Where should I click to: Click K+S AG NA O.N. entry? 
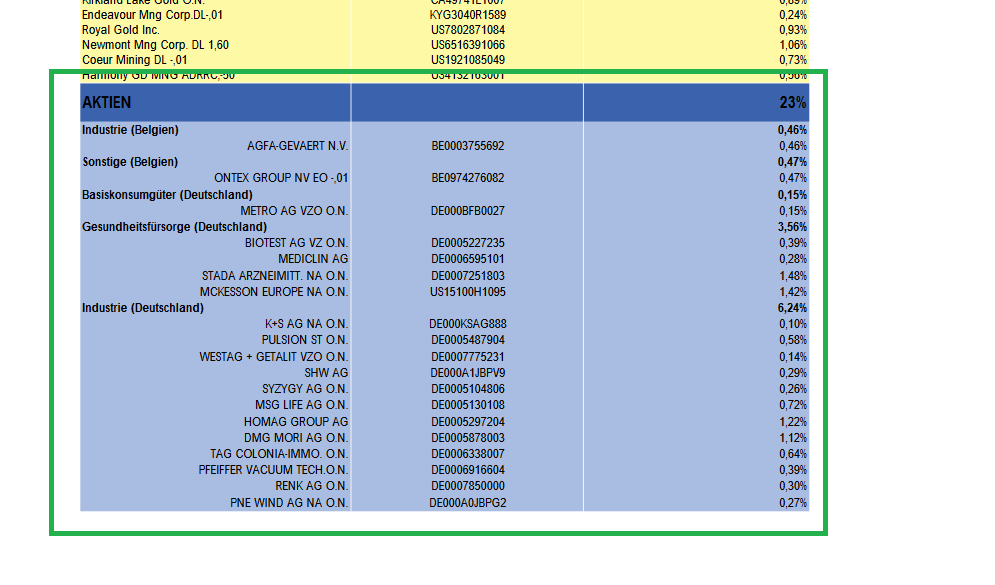click(306, 324)
